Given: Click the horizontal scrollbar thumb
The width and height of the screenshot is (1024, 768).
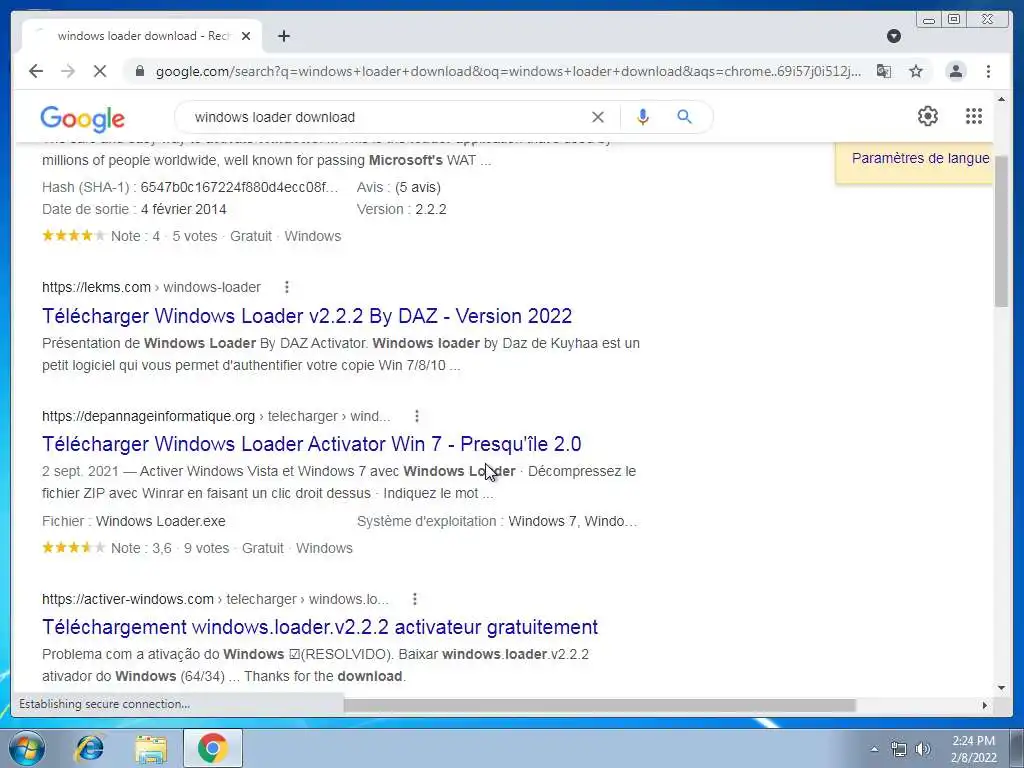Looking at the screenshot, I should coord(599,705).
